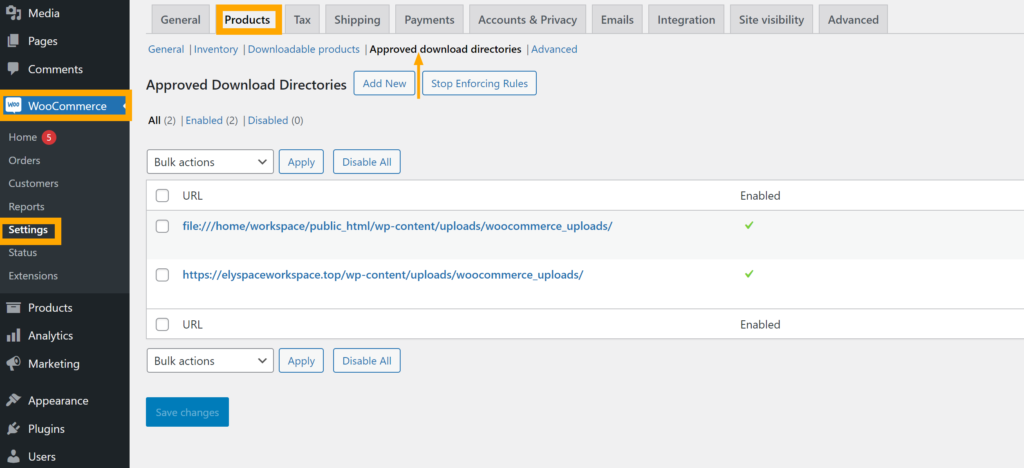Open the Payments settings tab

click(x=429, y=20)
